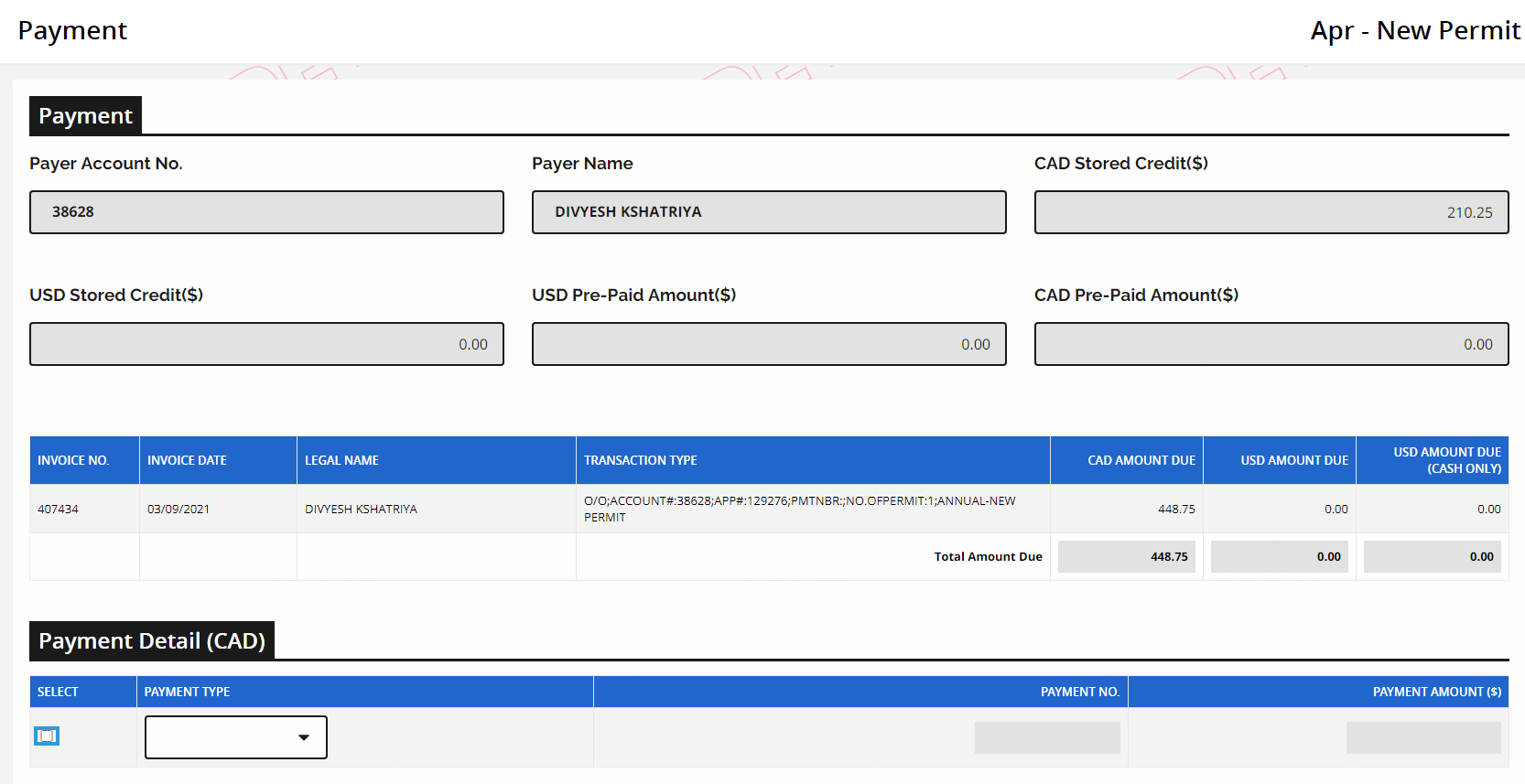
Task: Click the USD Pre-Paid Amount field
Action: 769,344
